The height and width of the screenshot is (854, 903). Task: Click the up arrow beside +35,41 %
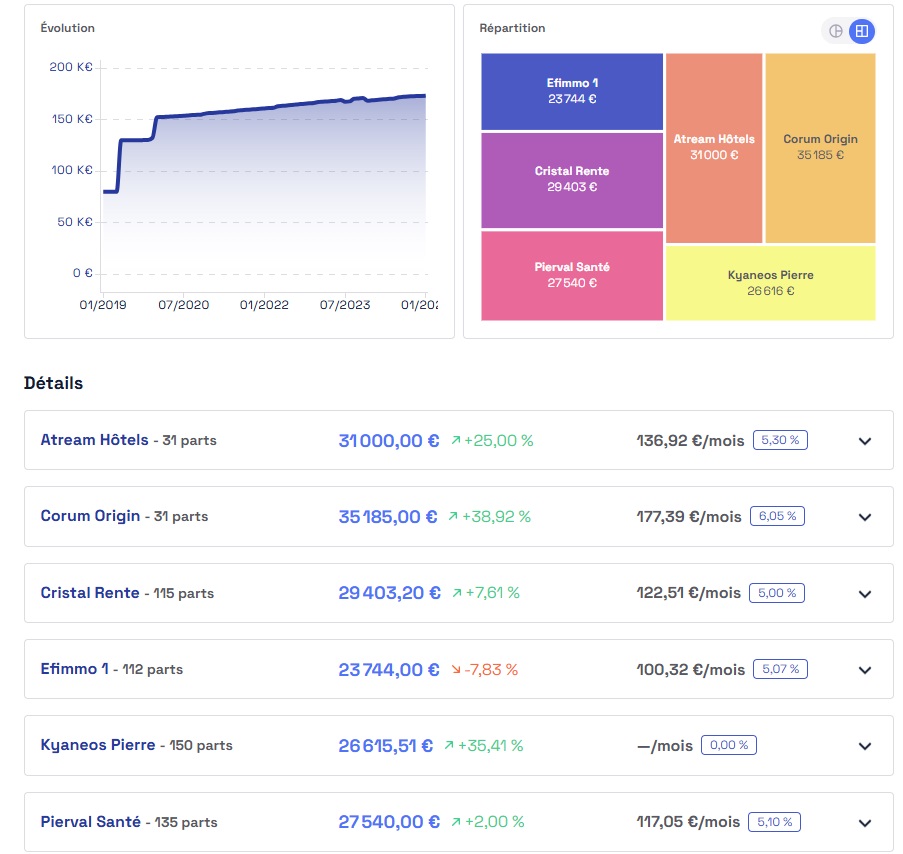449,746
